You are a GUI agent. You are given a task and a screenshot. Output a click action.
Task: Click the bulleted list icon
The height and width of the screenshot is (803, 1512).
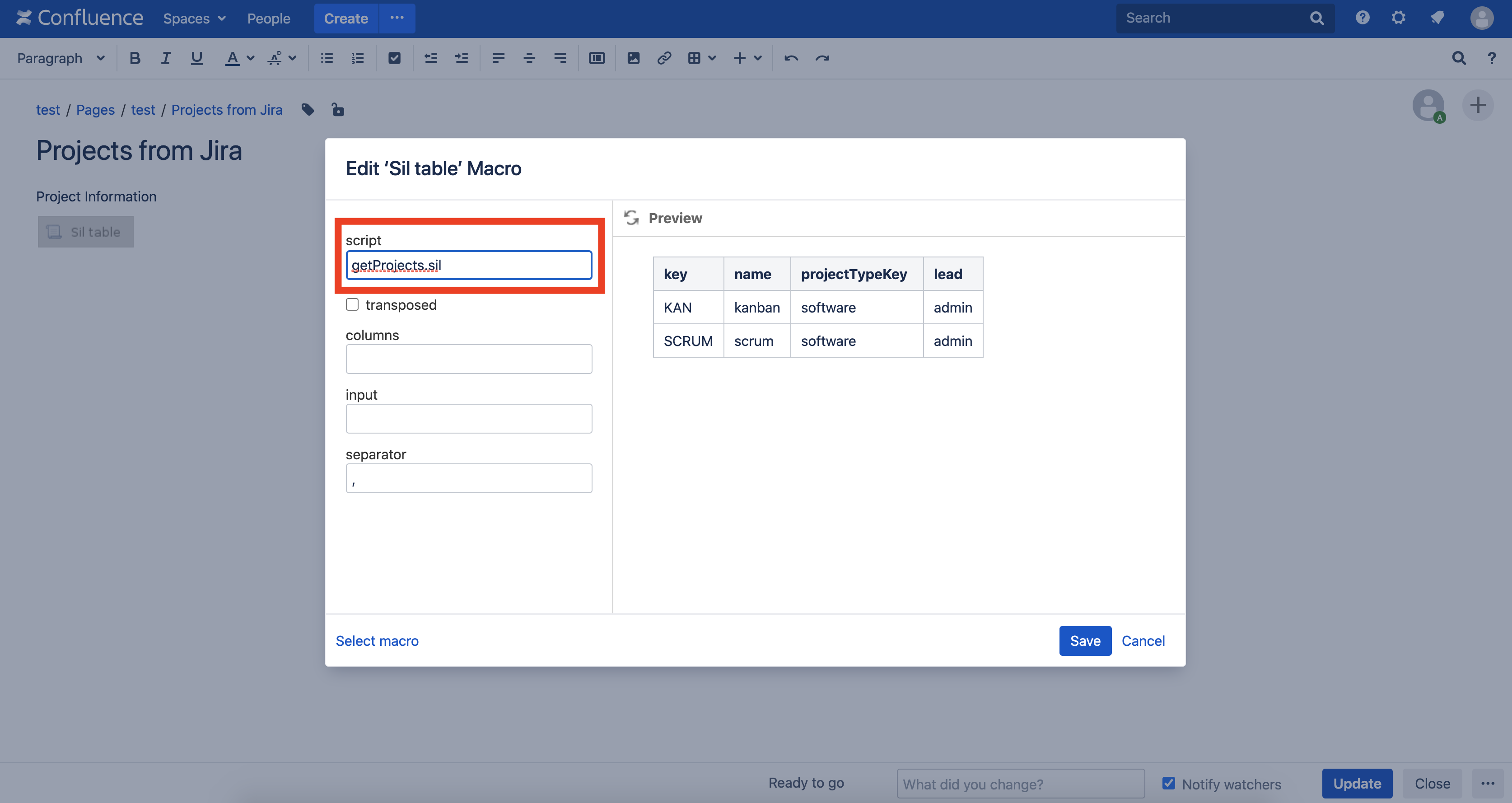pyautogui.click(x=327, y=58)
